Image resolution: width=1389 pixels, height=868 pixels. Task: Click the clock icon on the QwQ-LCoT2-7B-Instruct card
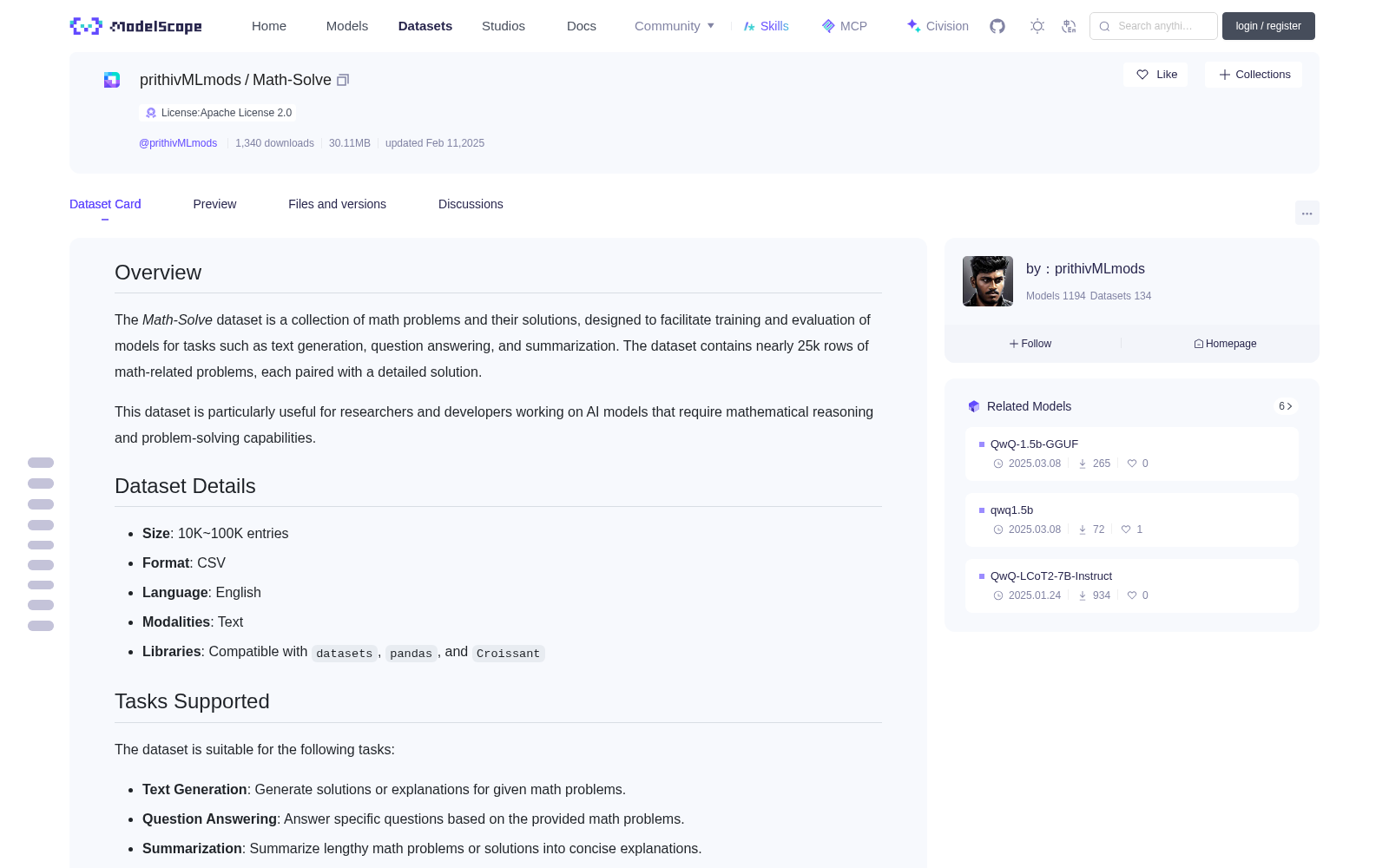click(x=998, y=595)
